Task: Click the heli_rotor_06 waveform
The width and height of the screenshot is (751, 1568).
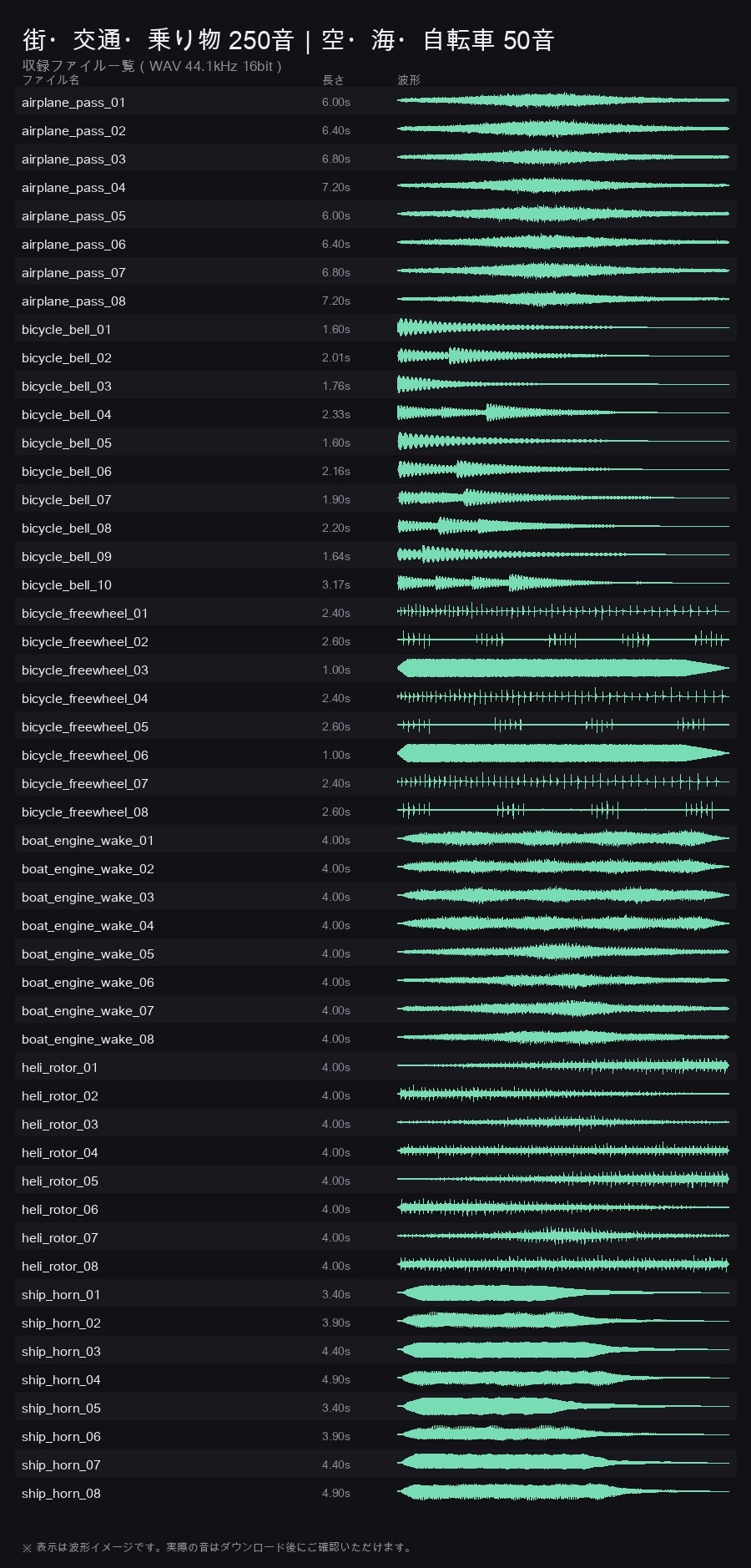Action: click(x=563, y=1207)
